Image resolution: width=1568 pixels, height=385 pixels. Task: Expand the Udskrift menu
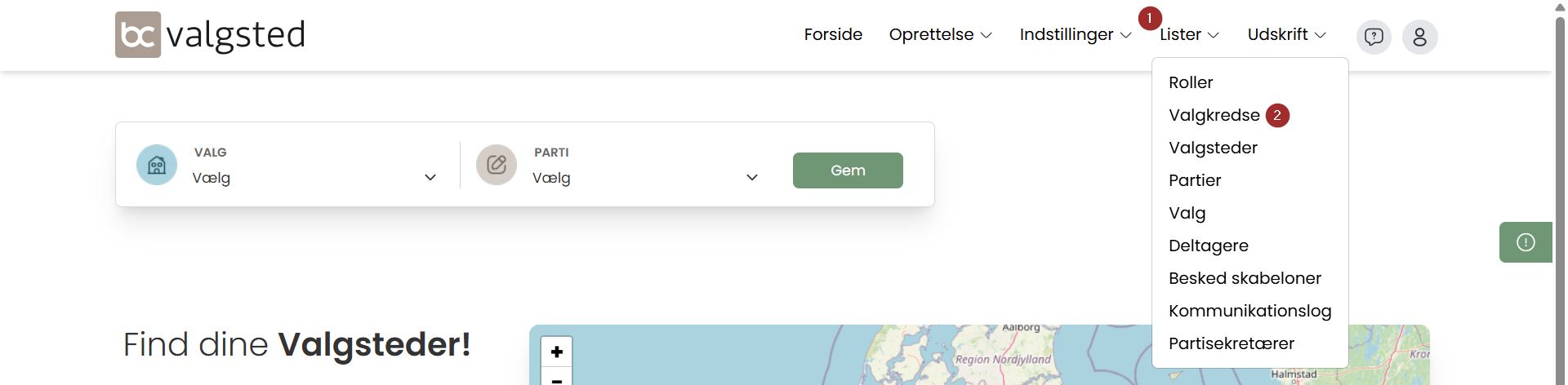1286,35
